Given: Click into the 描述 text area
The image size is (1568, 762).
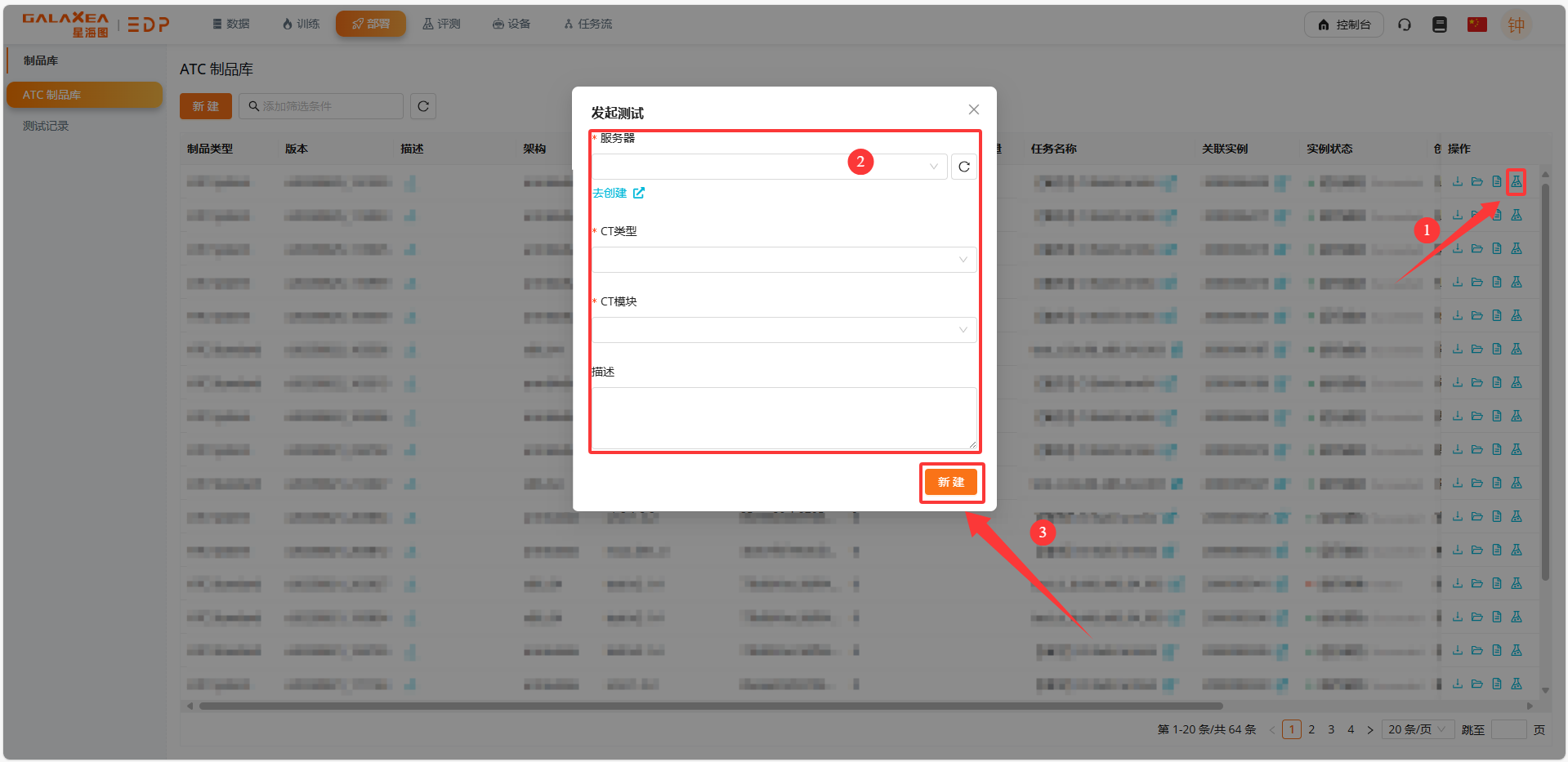Looking at the screenshot, I should 783,417.
